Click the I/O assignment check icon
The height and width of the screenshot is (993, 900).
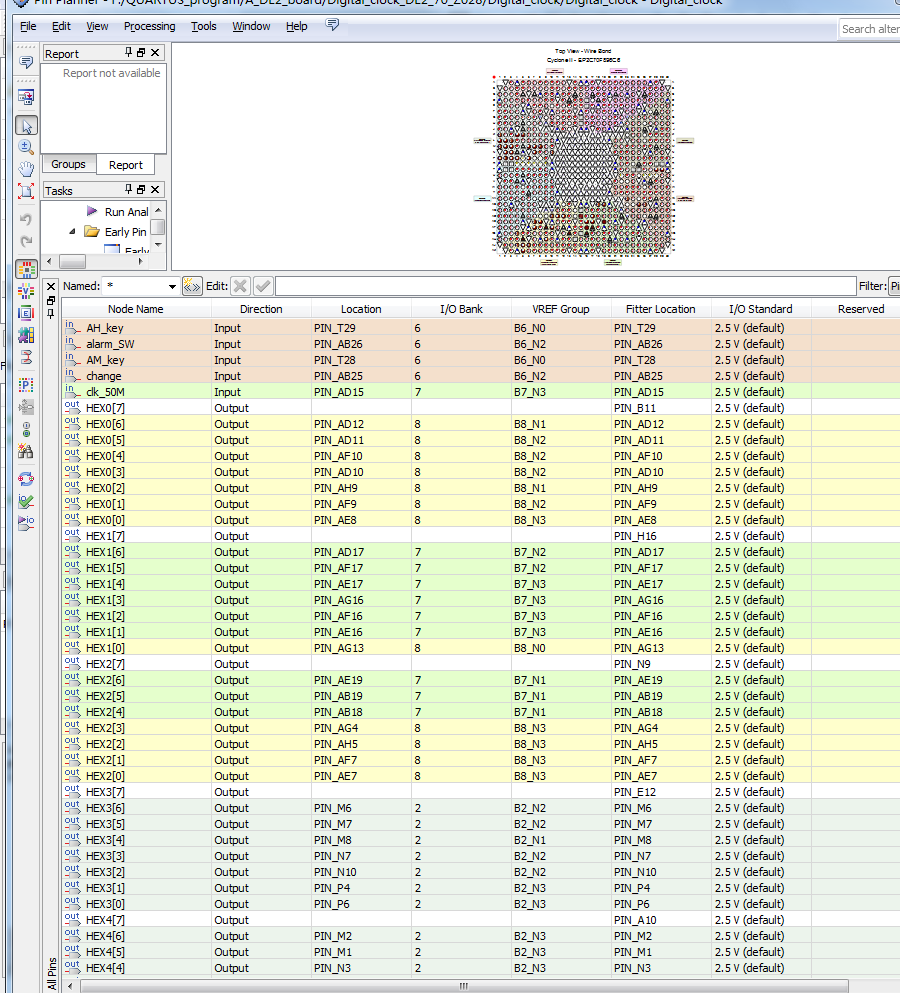(x=27, y=500)
